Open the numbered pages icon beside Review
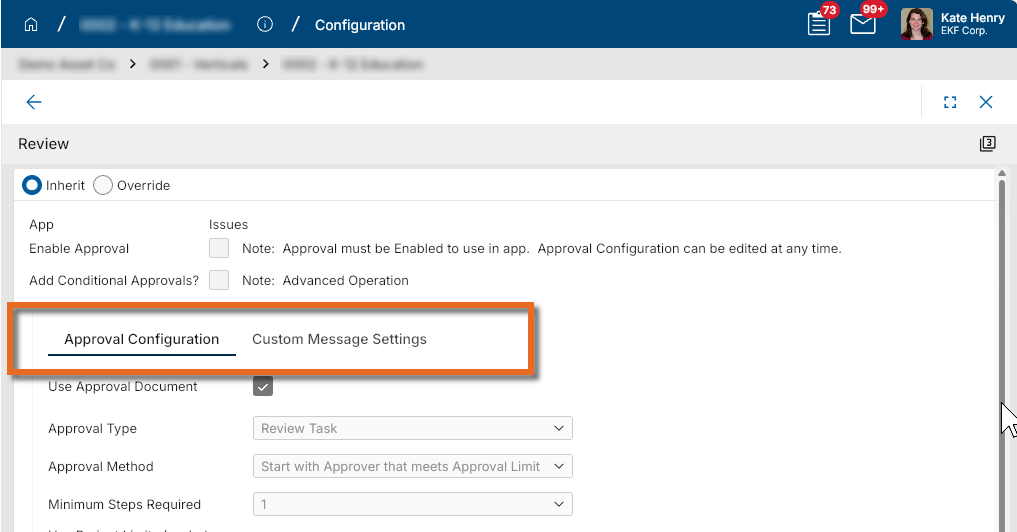Screen dimensions: 1017x532 [987, 144]
